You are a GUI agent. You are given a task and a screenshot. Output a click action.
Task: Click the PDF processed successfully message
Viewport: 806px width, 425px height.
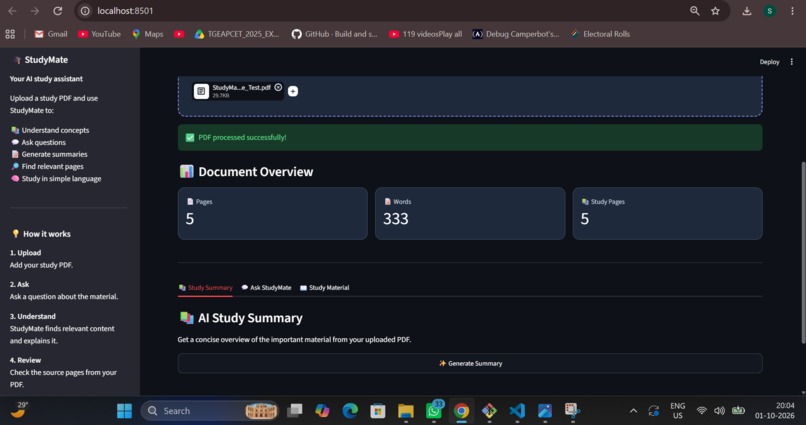coord(470,137)
